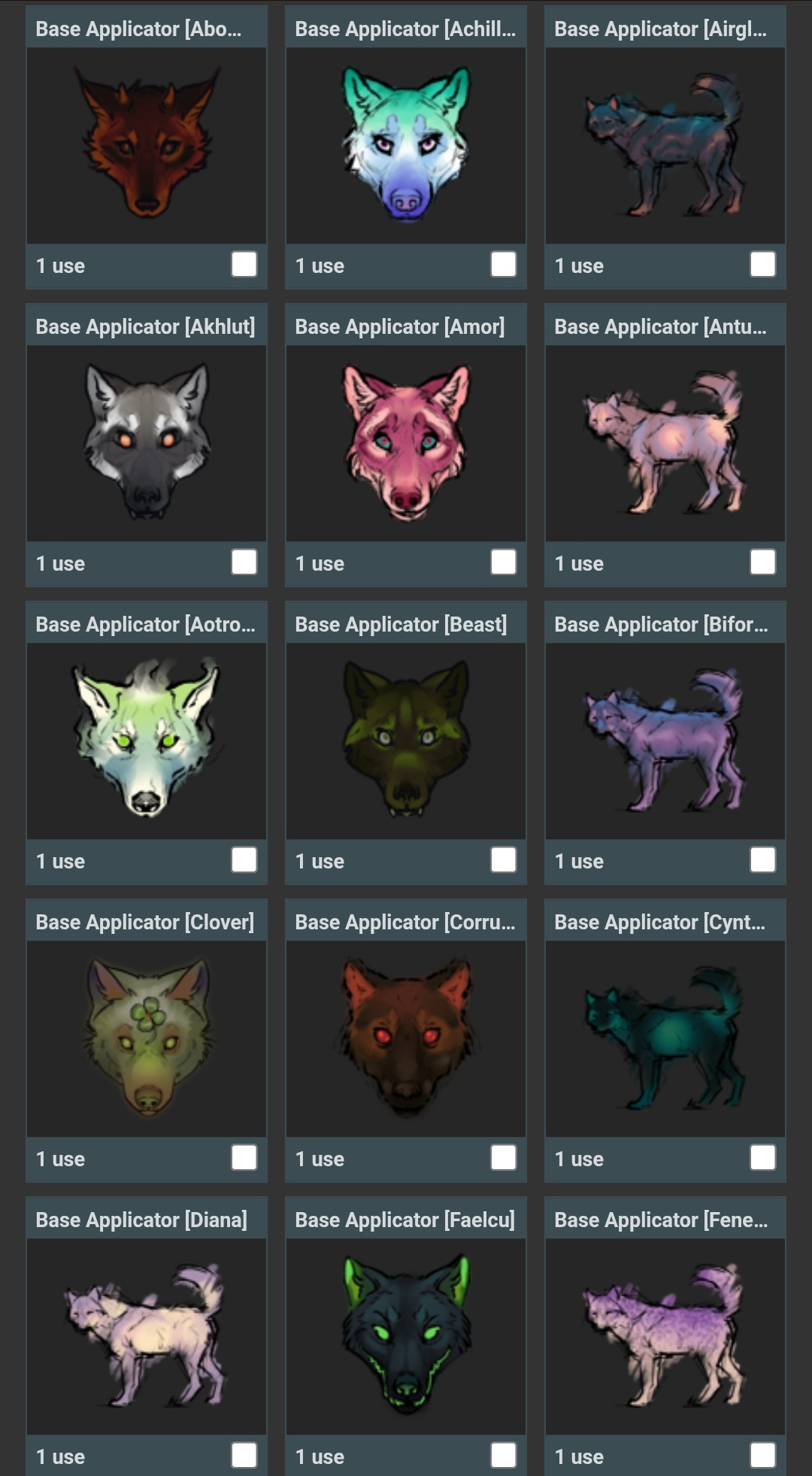
Task: Tick the Base Applicator [Amor] checkbox
Action: pos(504,562)
